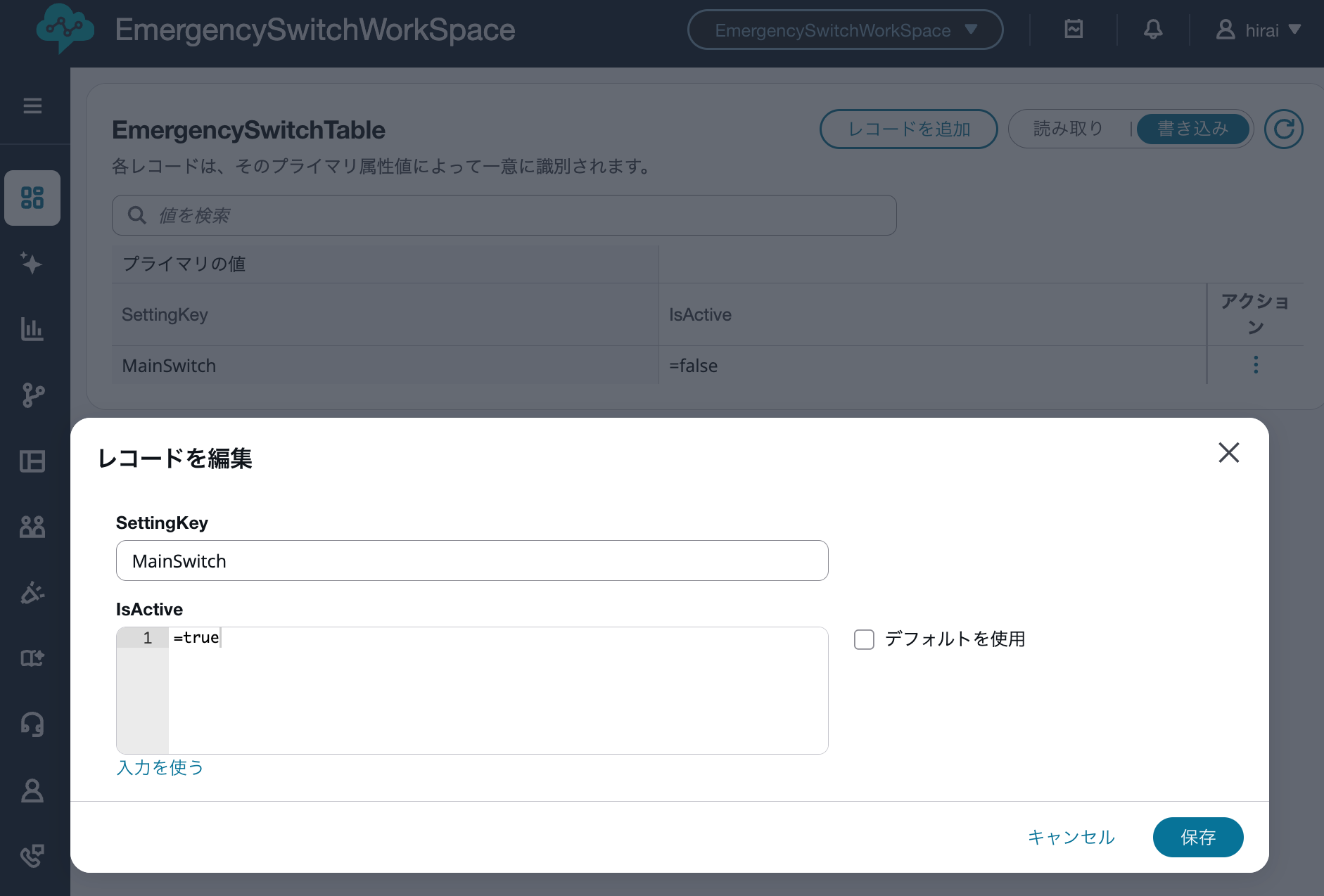Screen dimensions: 1324x896
Task: Open the support headset icon in the sidebar
Action: 32,724
